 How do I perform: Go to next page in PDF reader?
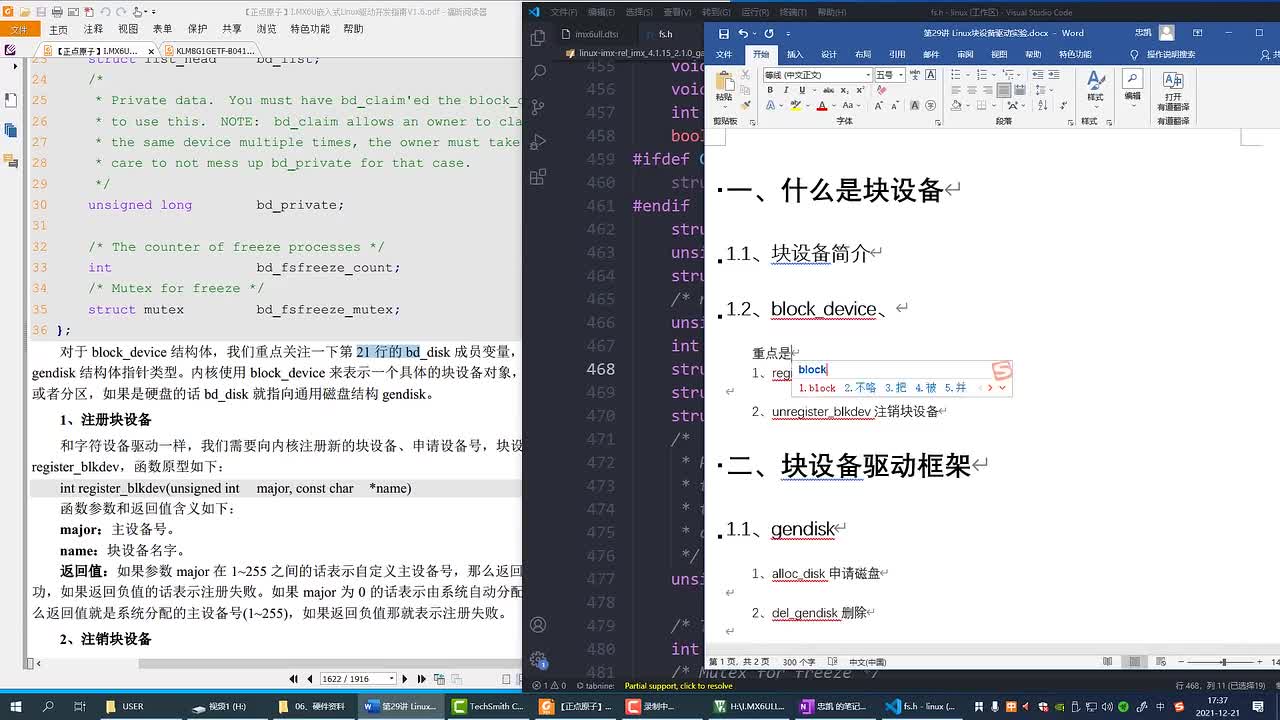[406, 679]
